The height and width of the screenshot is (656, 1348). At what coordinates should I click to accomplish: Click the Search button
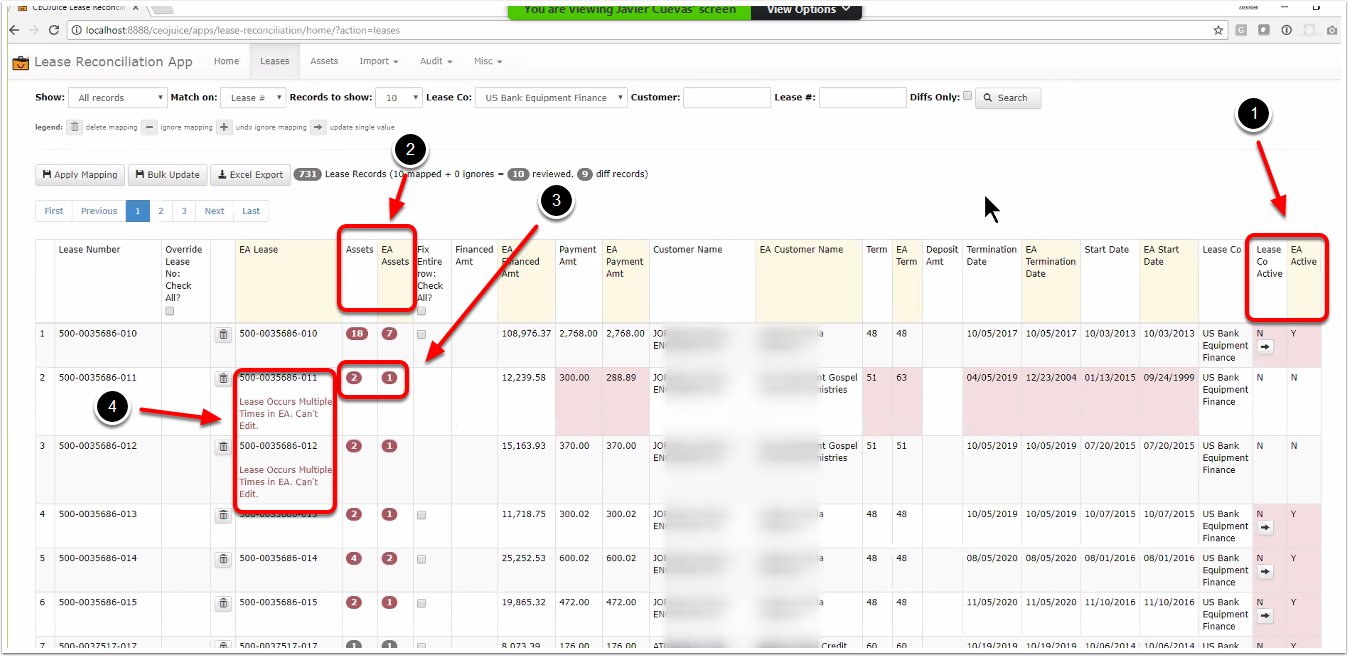(x=1008, y=98)
